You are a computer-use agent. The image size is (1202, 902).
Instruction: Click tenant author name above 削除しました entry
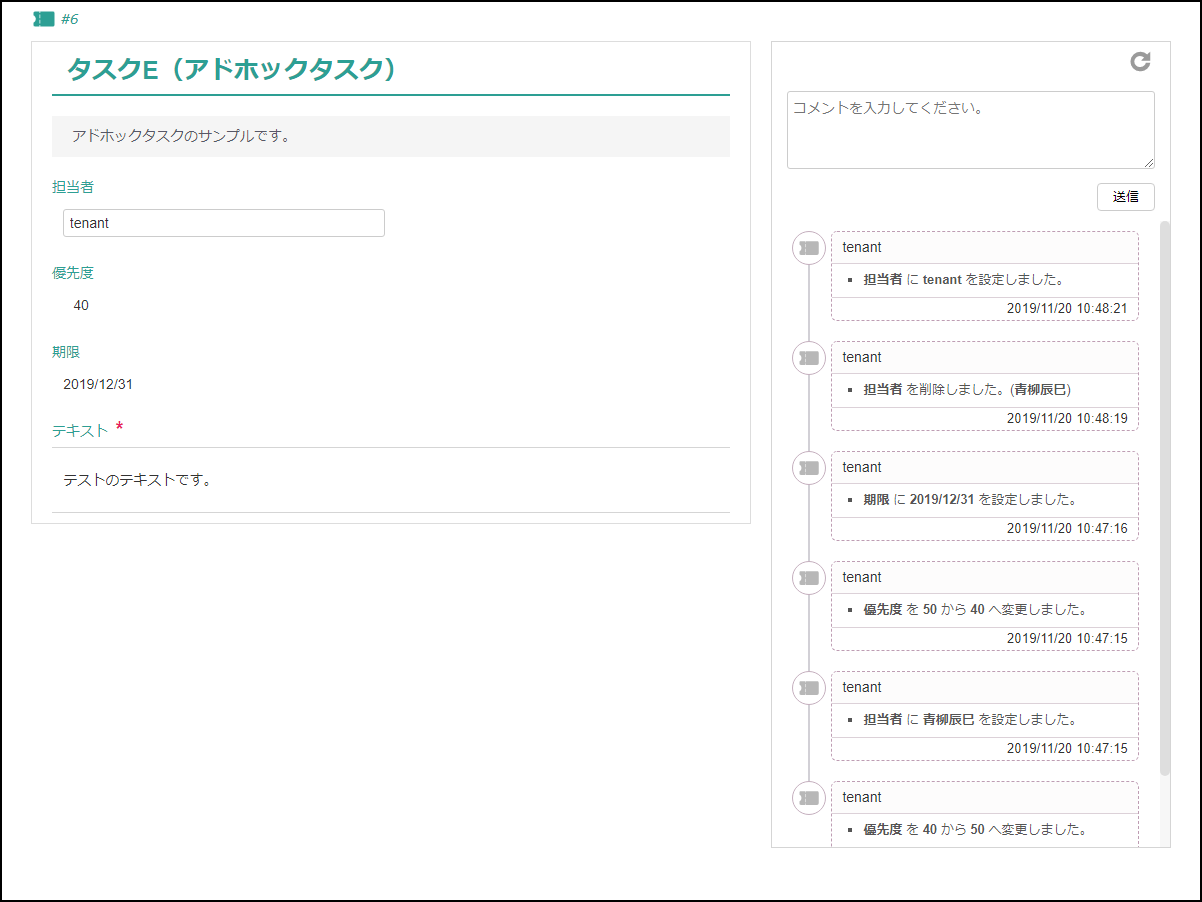pyautogui.click(x=862, y=357)
